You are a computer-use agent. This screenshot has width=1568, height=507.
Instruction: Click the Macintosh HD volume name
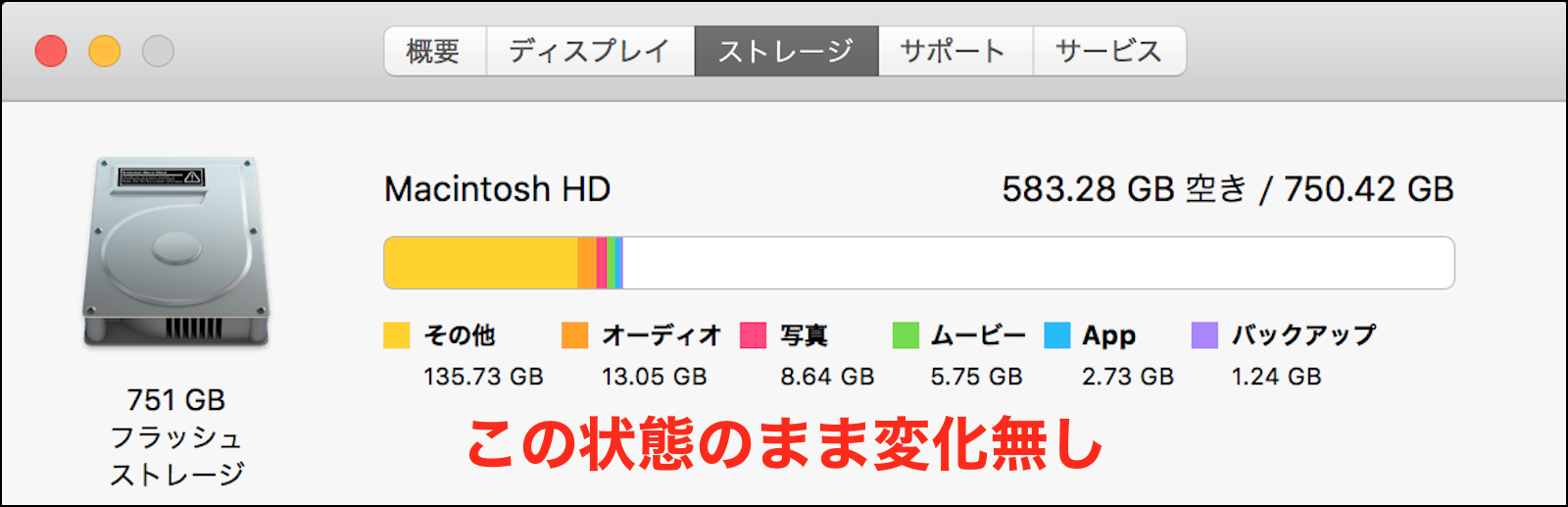(497, 189)
